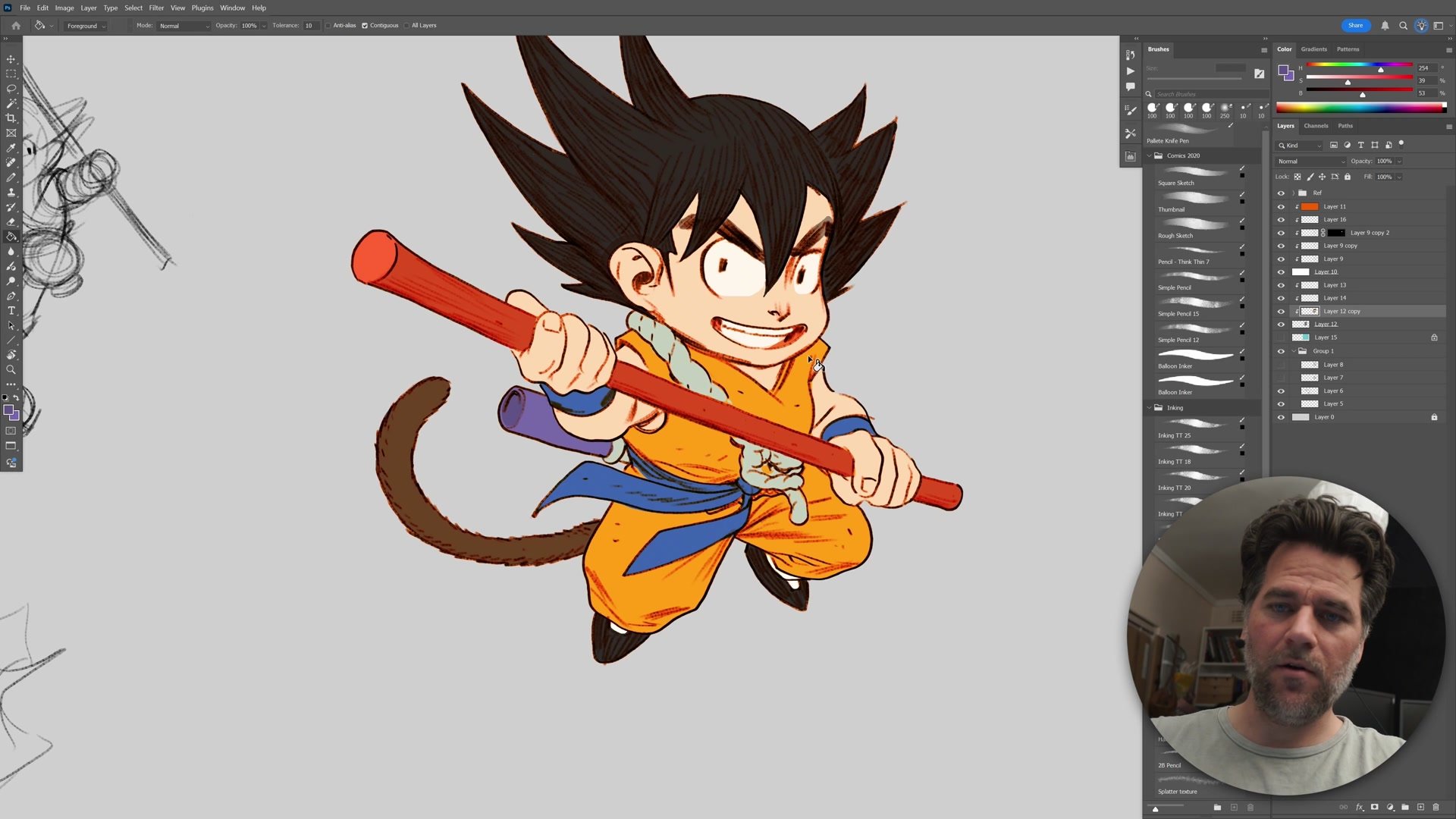Viewport: 1456px width, 819px height.
Task: Switch to the Channels tab
Action: (1316, 126)
